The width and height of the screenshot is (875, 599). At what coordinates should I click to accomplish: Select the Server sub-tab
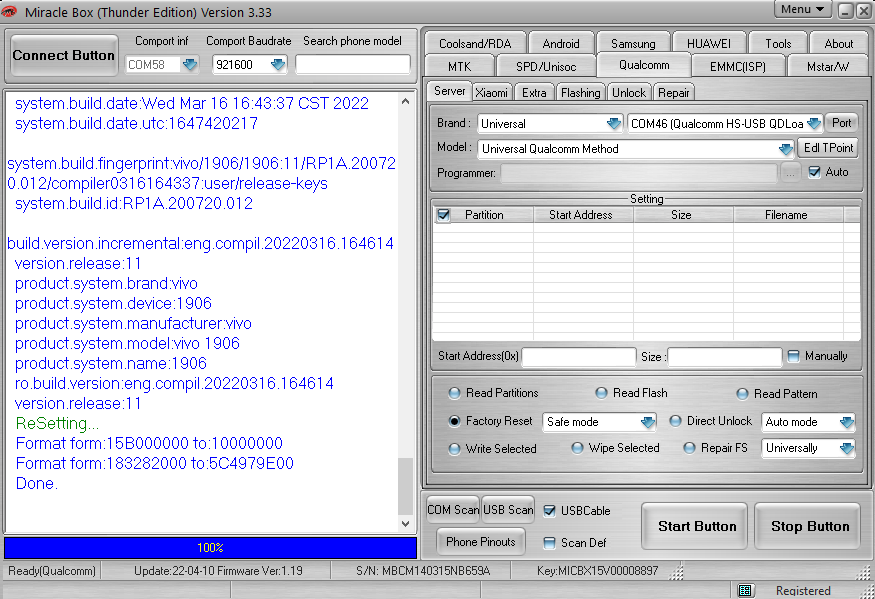coord(449,91)
